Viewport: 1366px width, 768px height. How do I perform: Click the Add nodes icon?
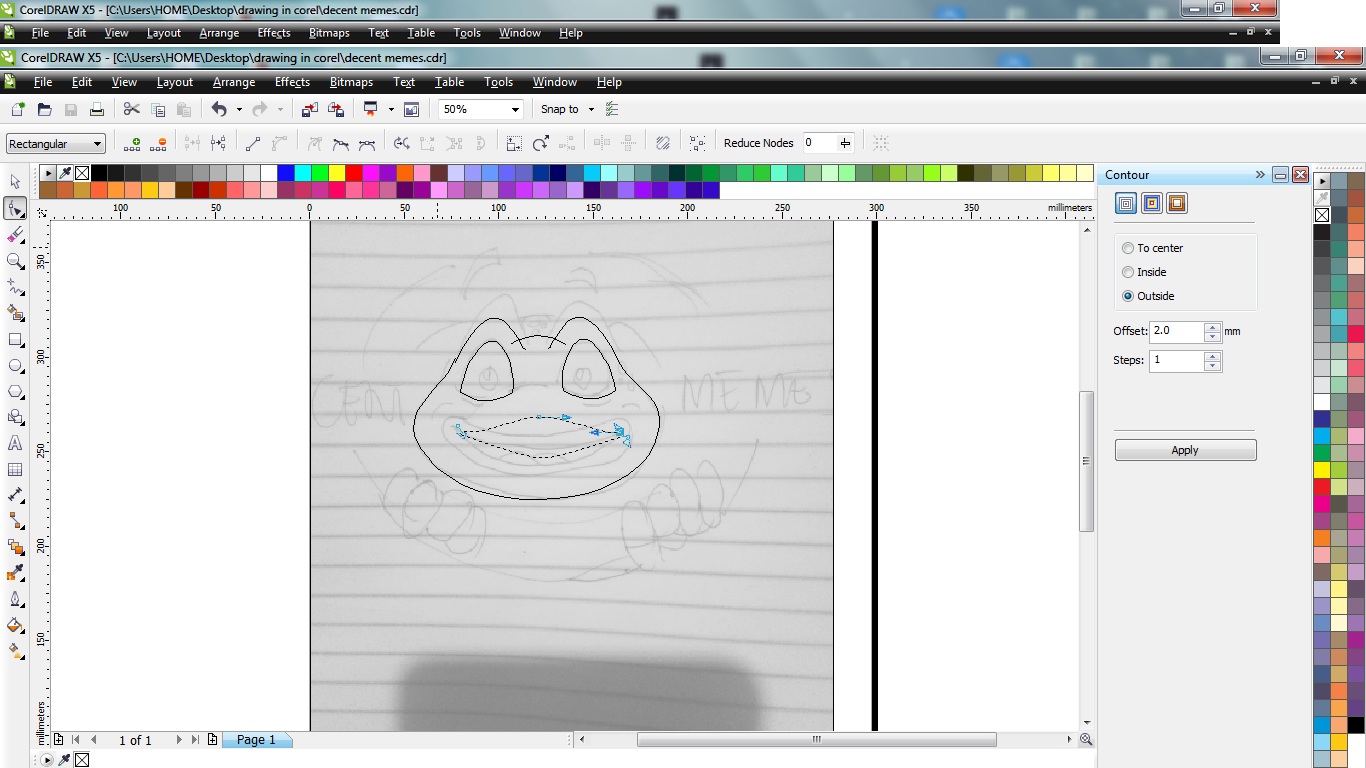tap(131, 143)
